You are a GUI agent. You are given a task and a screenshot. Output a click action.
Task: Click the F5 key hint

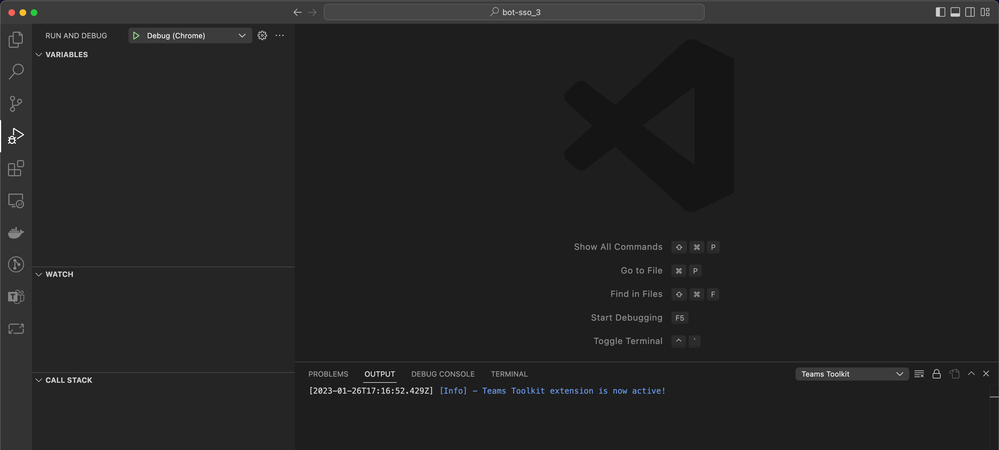click(x=680, y=317)
